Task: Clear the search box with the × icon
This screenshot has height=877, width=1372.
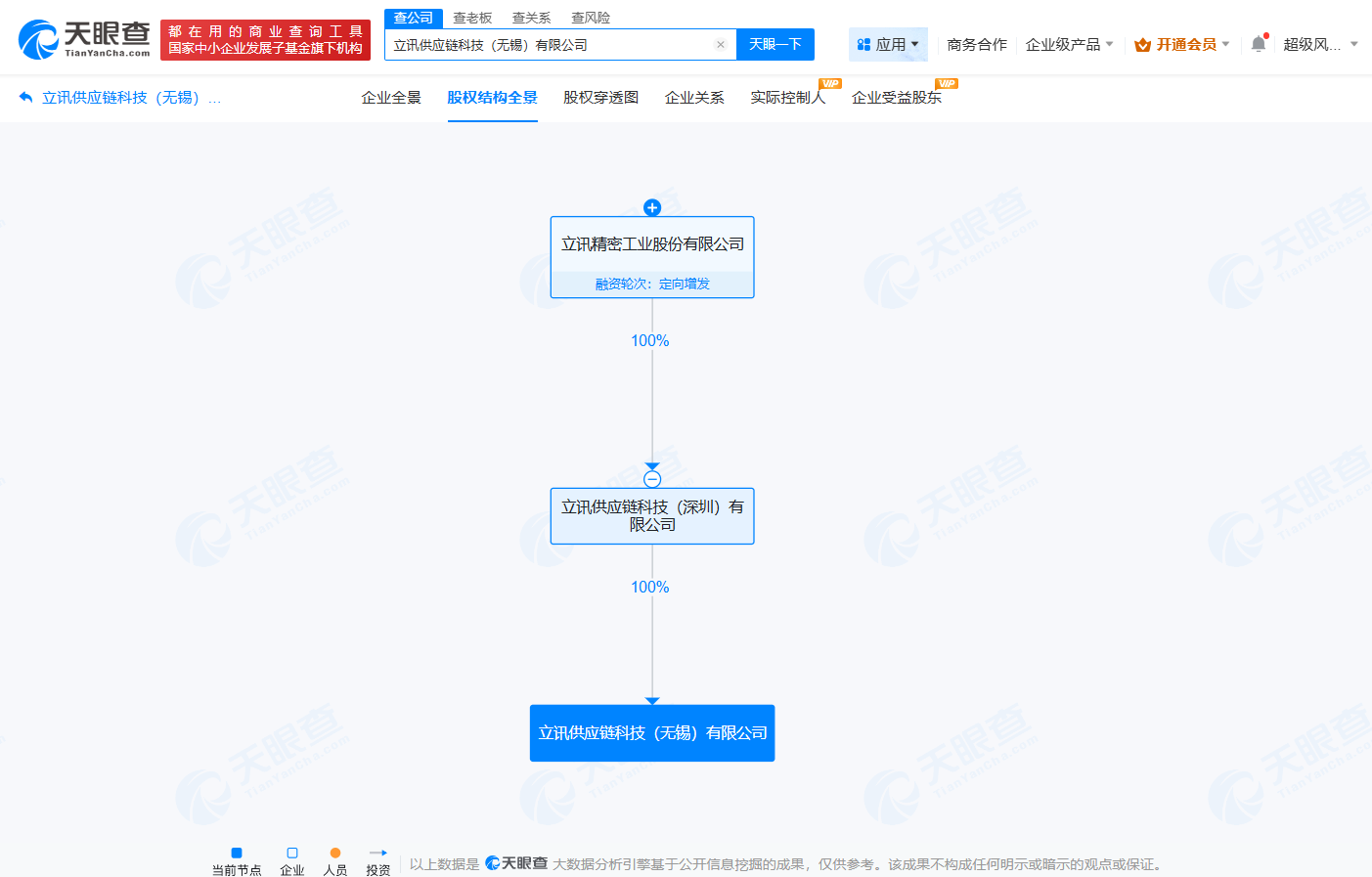Action: click(x=721, y=44)
